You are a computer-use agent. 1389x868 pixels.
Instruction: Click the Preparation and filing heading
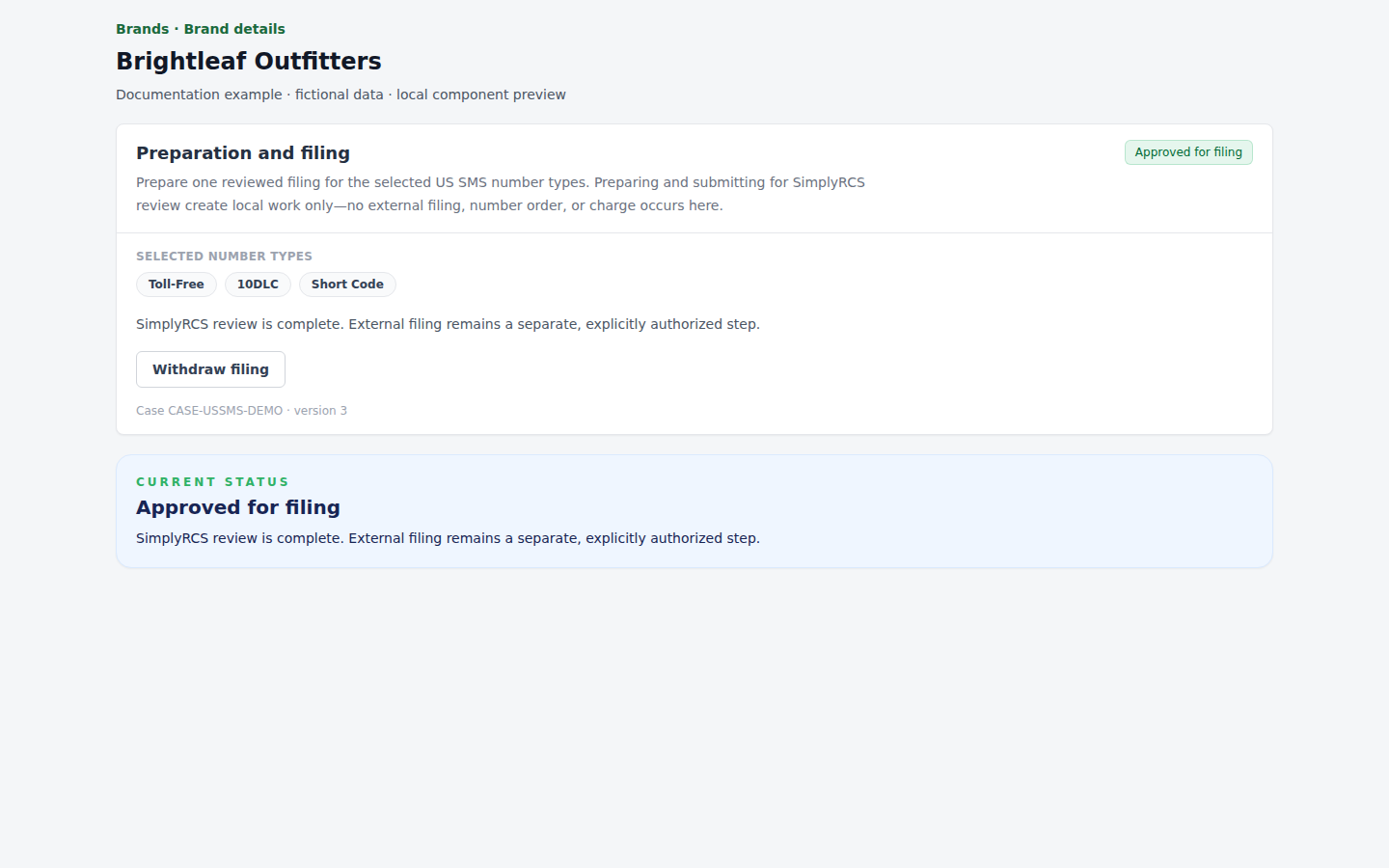pyautogui.click(x=243, y=153)
